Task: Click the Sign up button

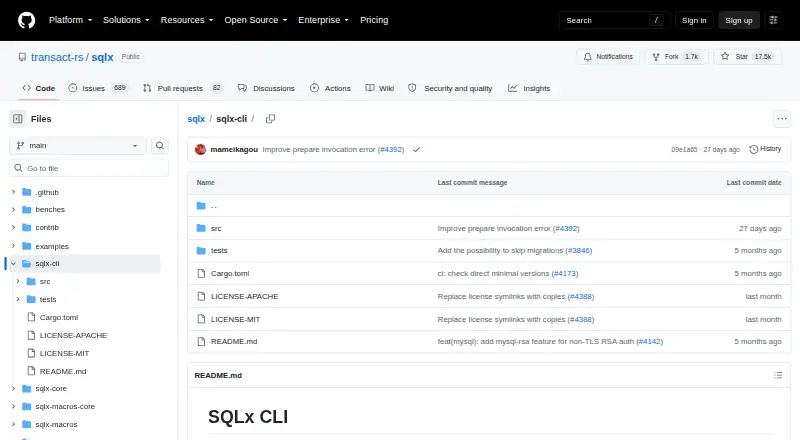Action: [739, 20]
